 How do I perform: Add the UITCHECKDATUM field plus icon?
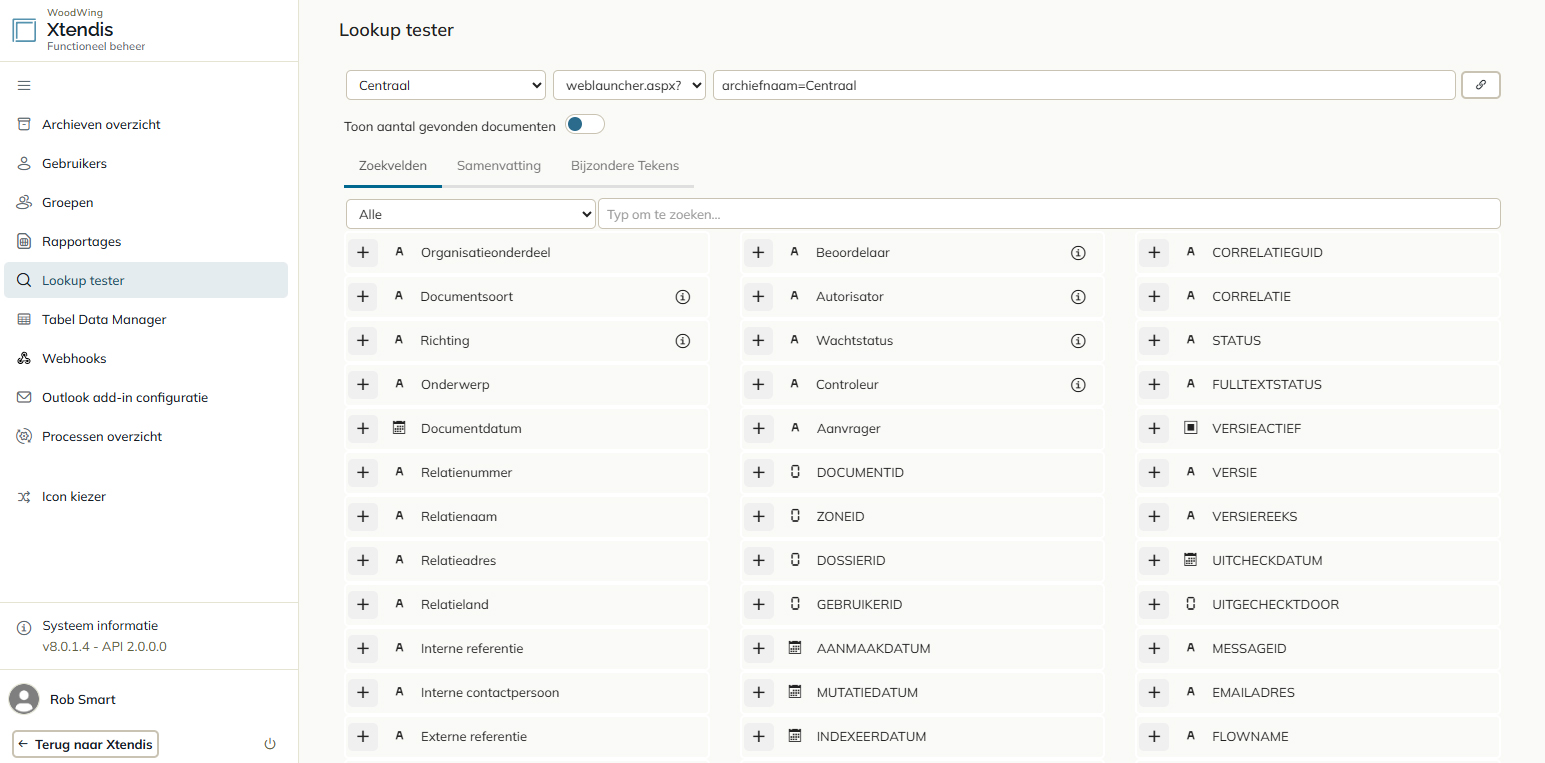pyautogui.click(x=1154, y=561)
